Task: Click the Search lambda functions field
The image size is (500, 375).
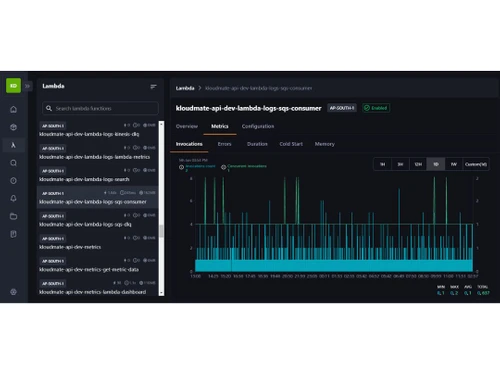Action: click(100, 108)
